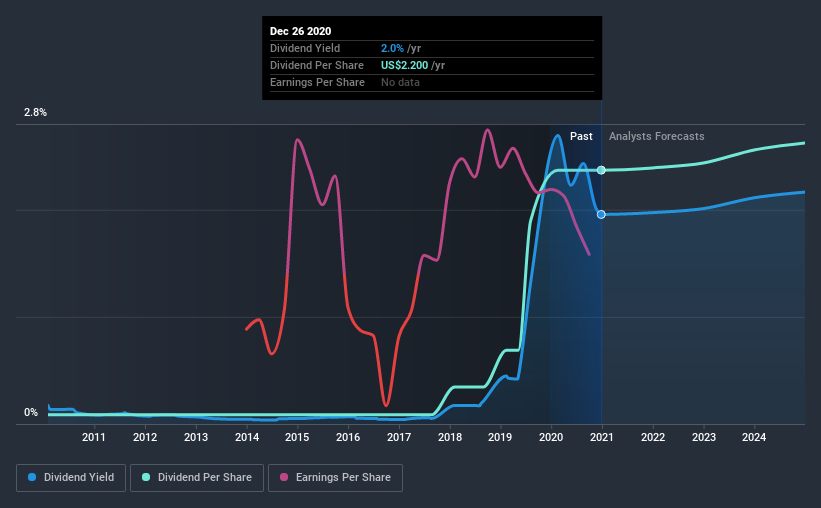The image size is (821, 508).
Task: Click the 2023 x-axis label
Action: [x=704, y=437]
